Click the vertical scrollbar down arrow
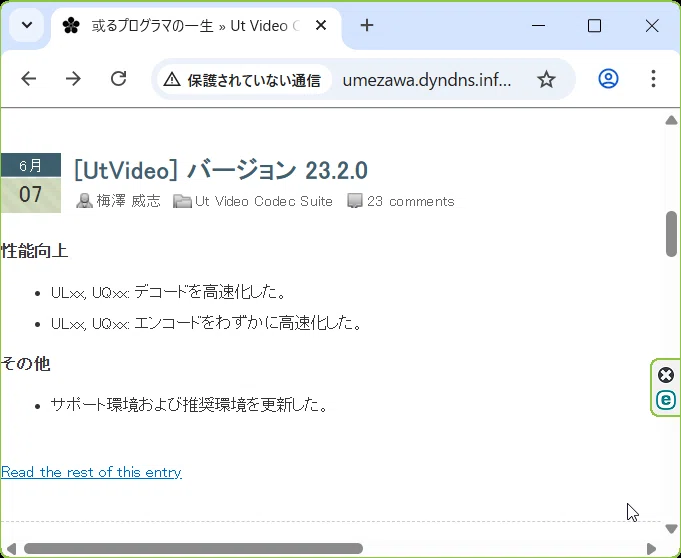 pyautogui.click(x=671, y=528)
